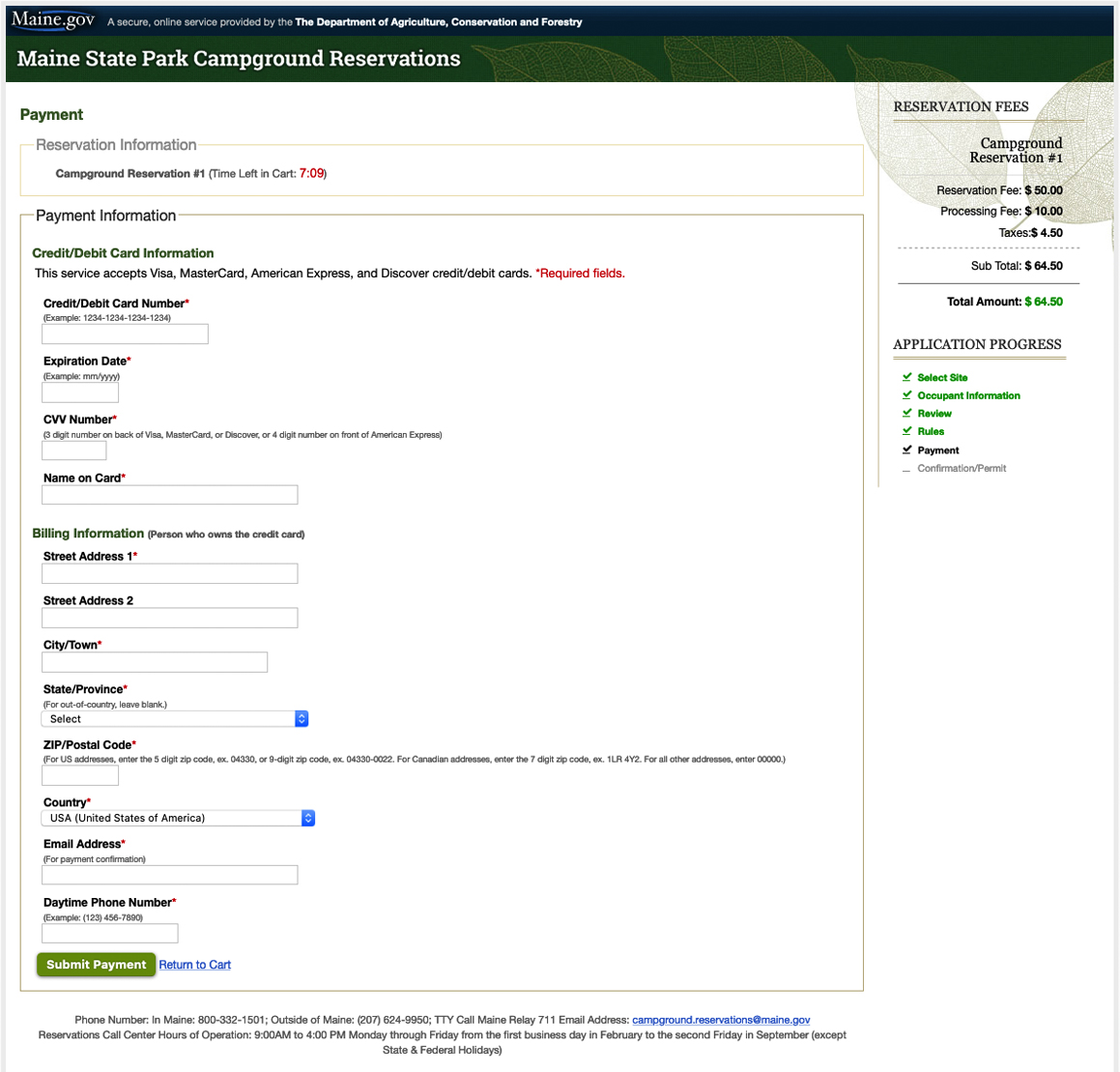Select the Payment progress step
Image resolution: width=1120 pixels, height=1072 pixels.
(x=938, y=450)
